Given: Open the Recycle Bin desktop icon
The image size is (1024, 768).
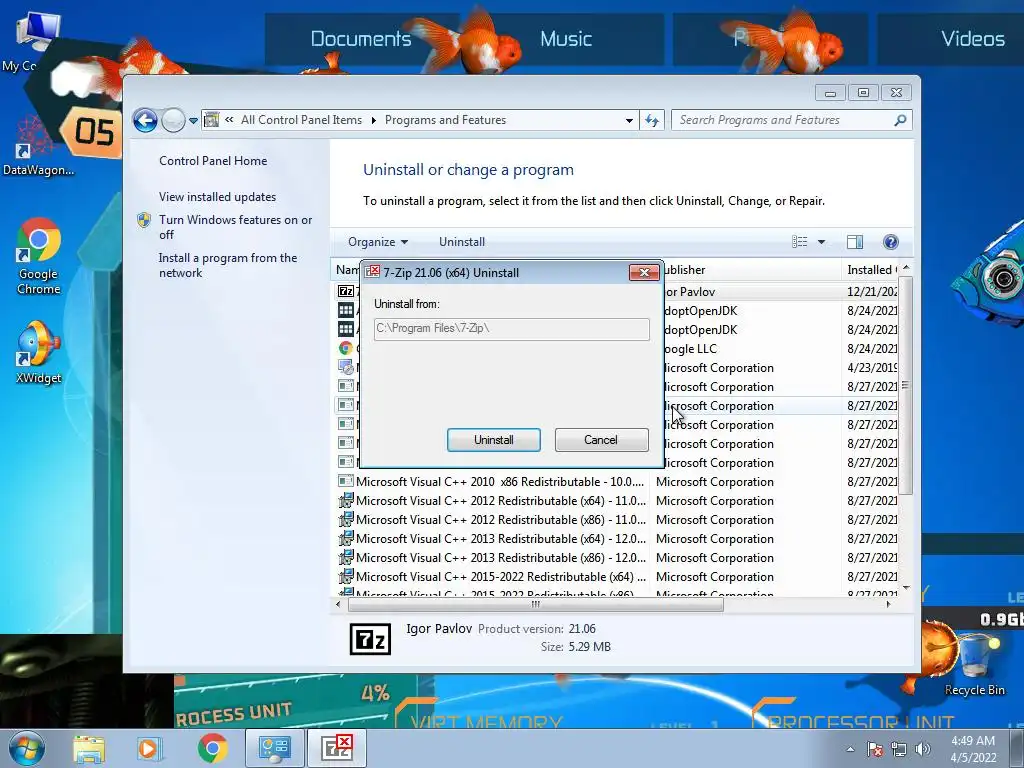Looking at the screenshot, I should (974, 665).
